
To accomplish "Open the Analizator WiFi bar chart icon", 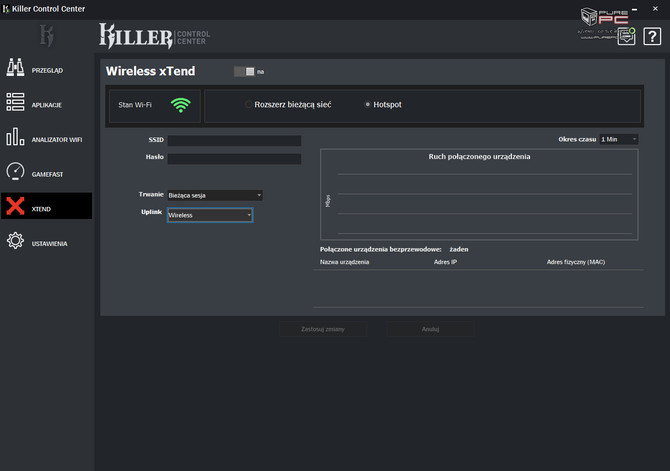I will coord(15,137).
